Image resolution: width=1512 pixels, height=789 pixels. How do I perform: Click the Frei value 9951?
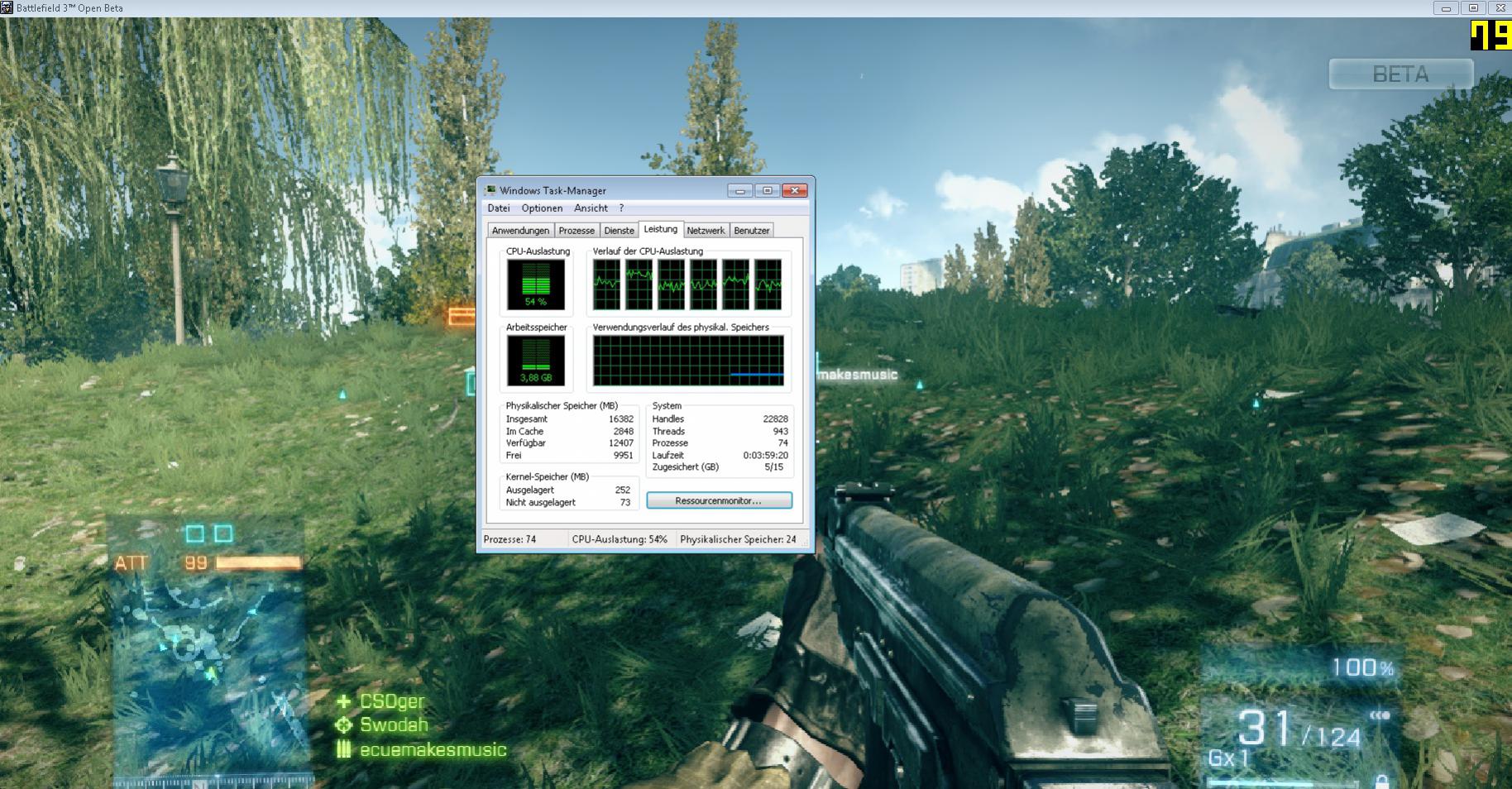point(623,455)
